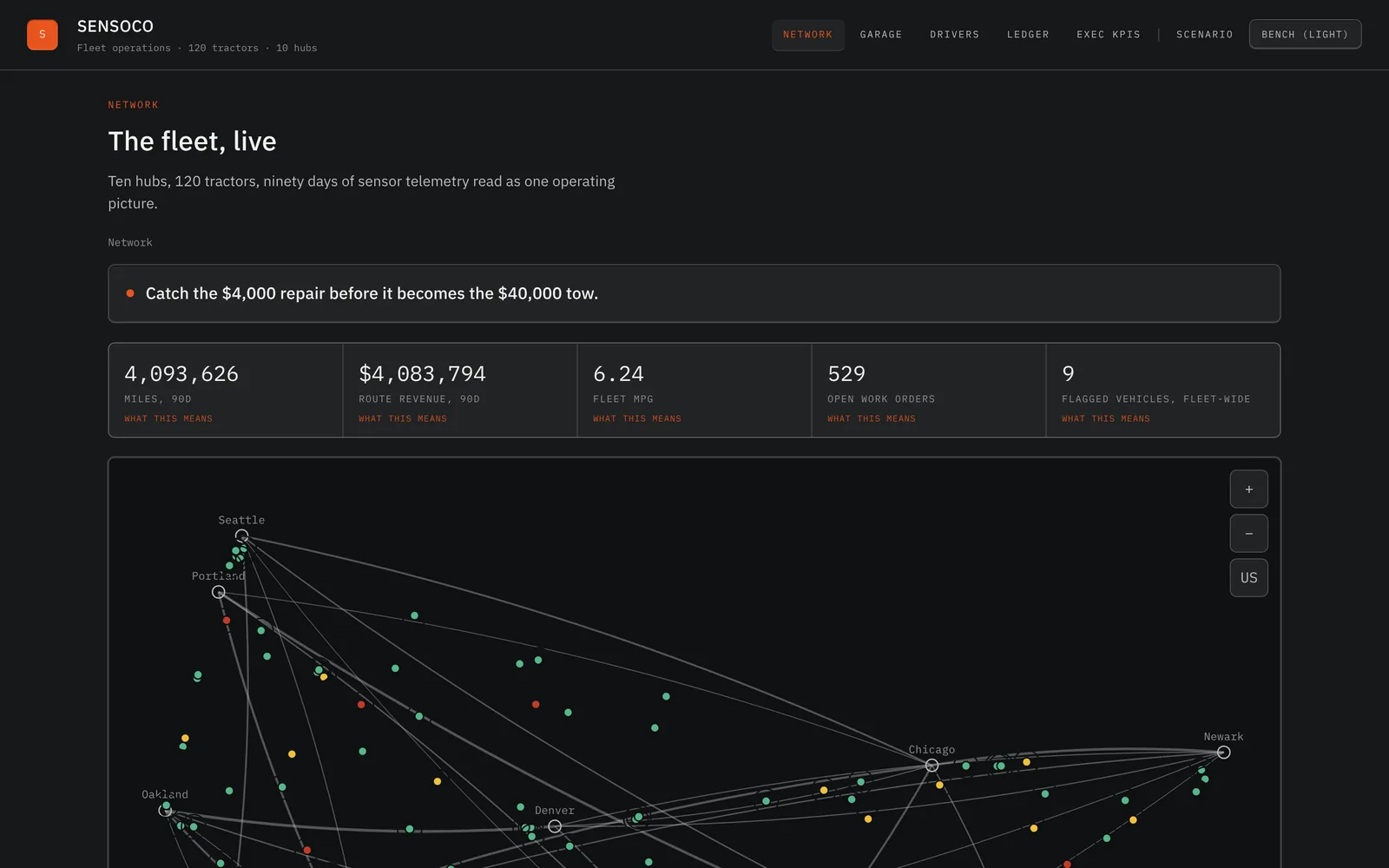Zoom in on the fleet map
1389x868 pixels.
pos(1248,490)
